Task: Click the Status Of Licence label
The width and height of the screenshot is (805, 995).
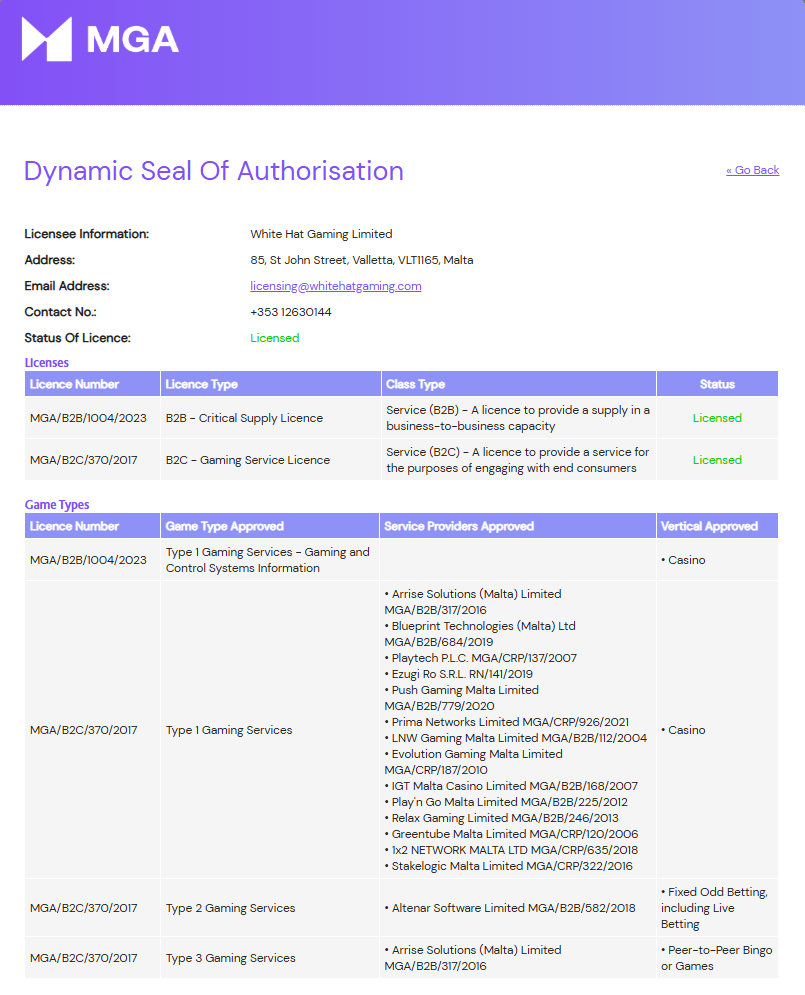Action: click(77, 338)
